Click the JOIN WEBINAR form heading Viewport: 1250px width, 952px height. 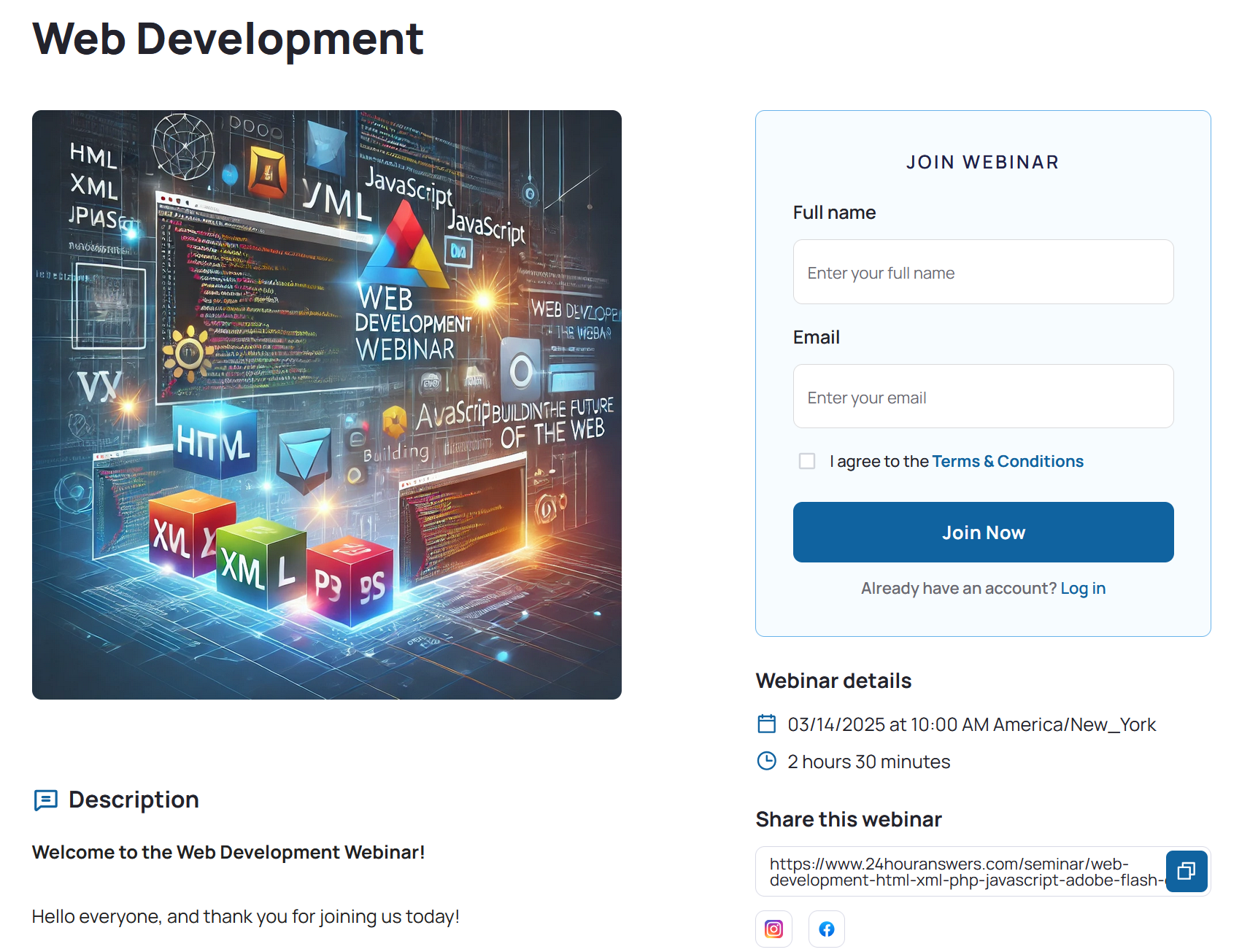pos(982,162)
